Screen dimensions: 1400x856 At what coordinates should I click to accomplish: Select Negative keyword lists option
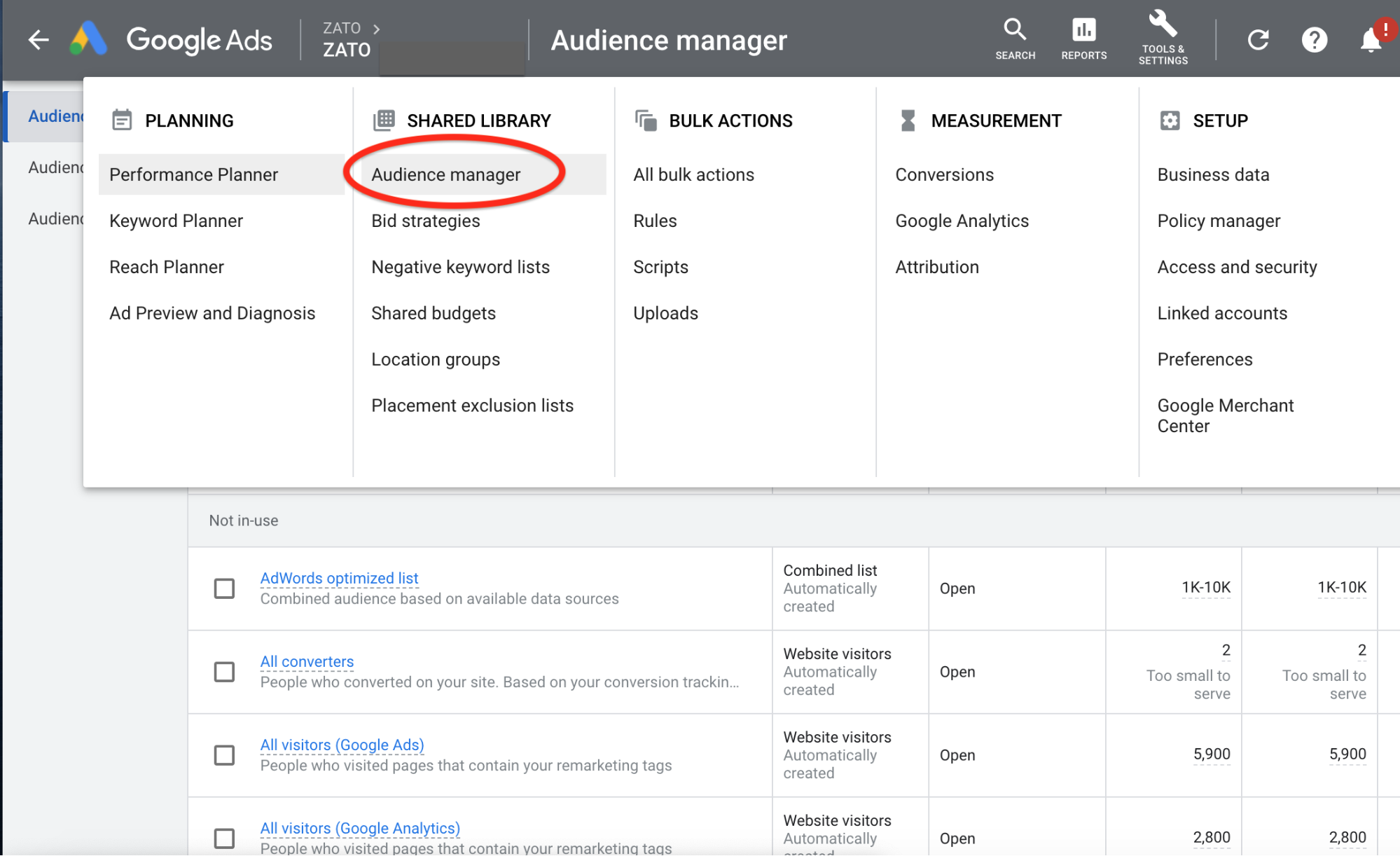460,266
